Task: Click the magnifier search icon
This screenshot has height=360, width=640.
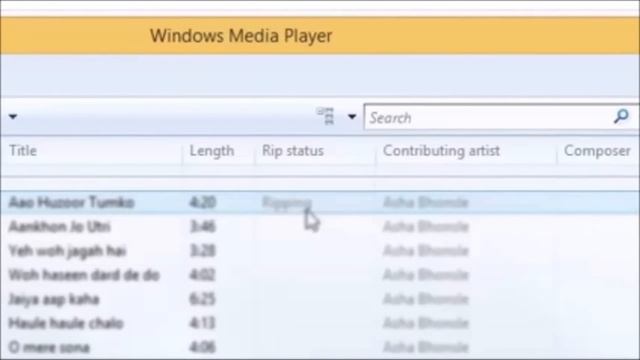Action: click(x=622, y=117)
